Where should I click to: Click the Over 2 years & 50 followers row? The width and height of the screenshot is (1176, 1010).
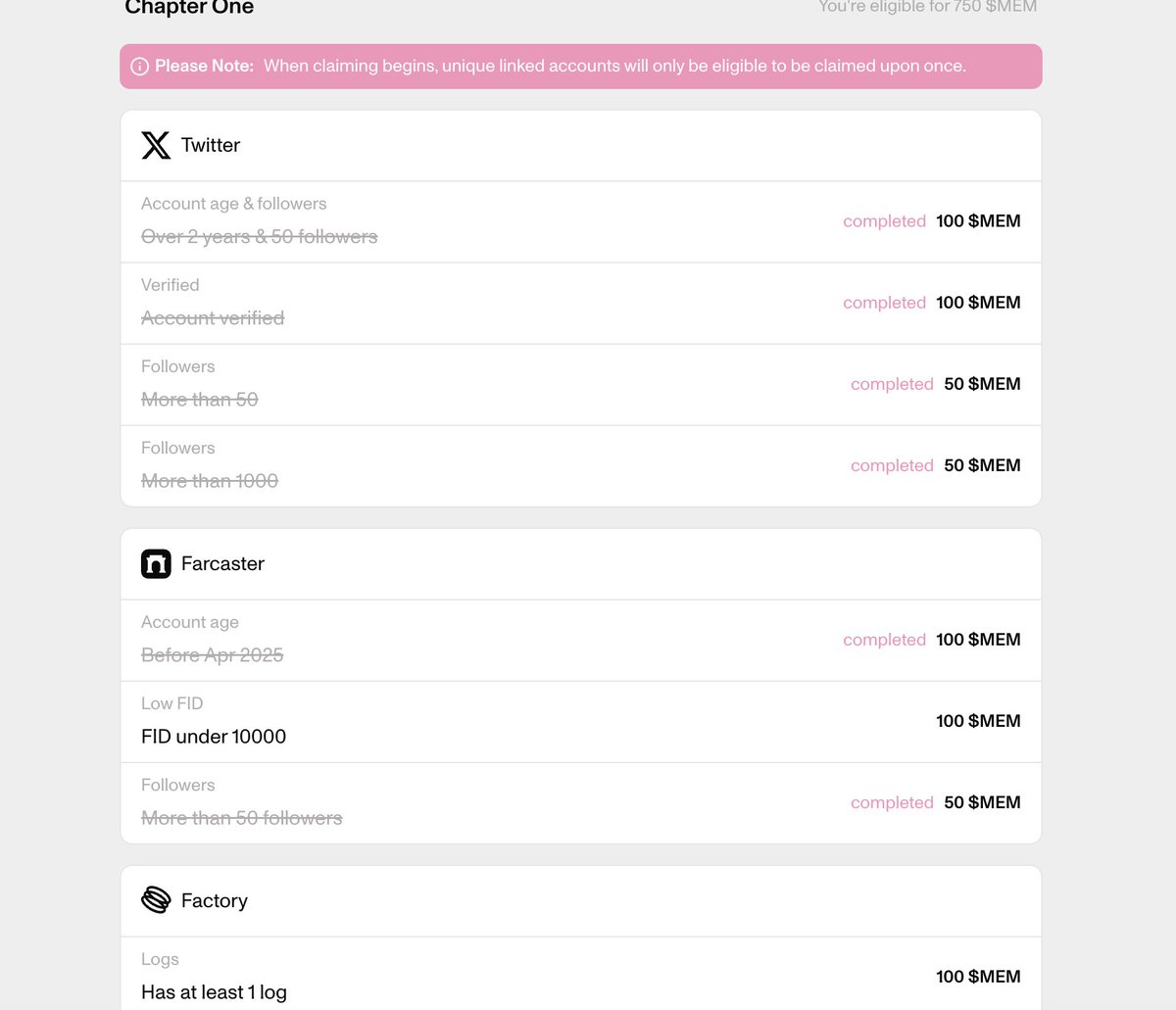[x=581, y=221]
